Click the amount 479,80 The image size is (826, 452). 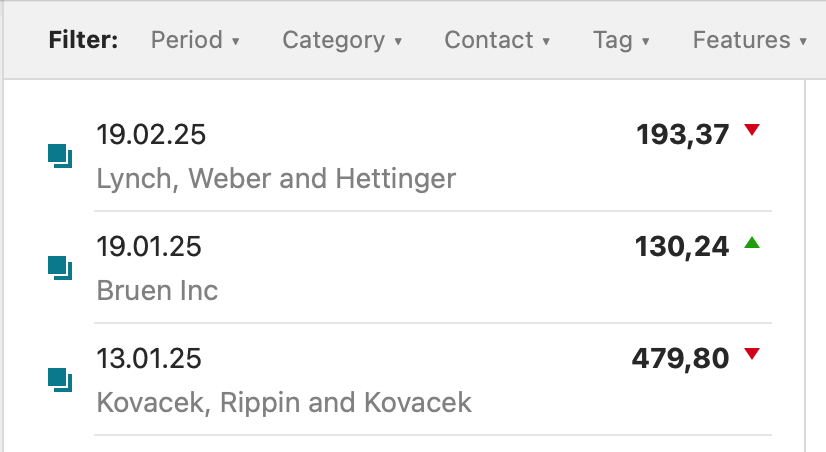tap(681, 358)
